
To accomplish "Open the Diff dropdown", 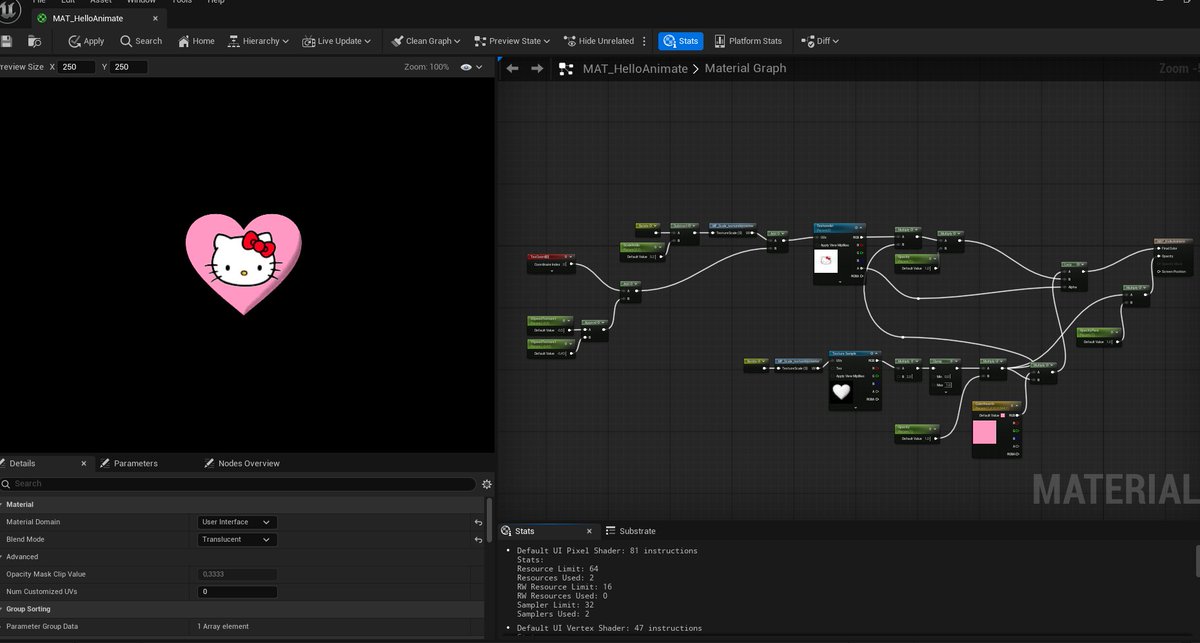I will pyautogui.click(x=820, y=41).
